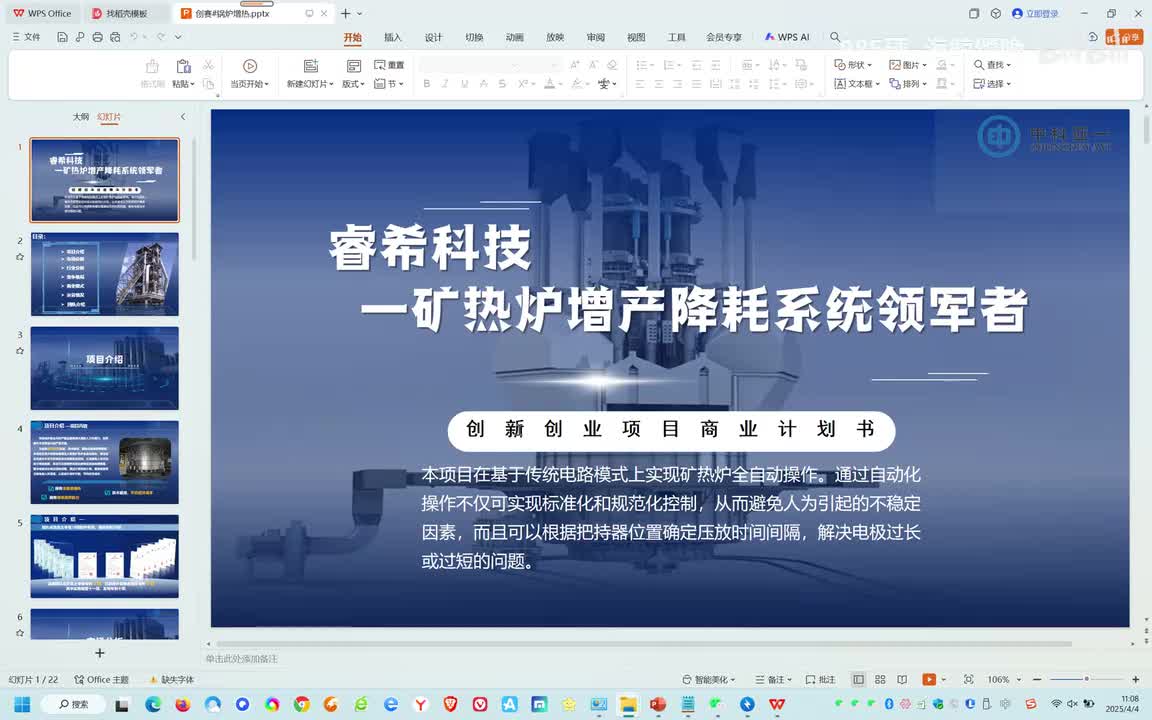1152x720 pixels.
Task: Click the volume mute icon in system tray
Action: tap(1072, 704)
